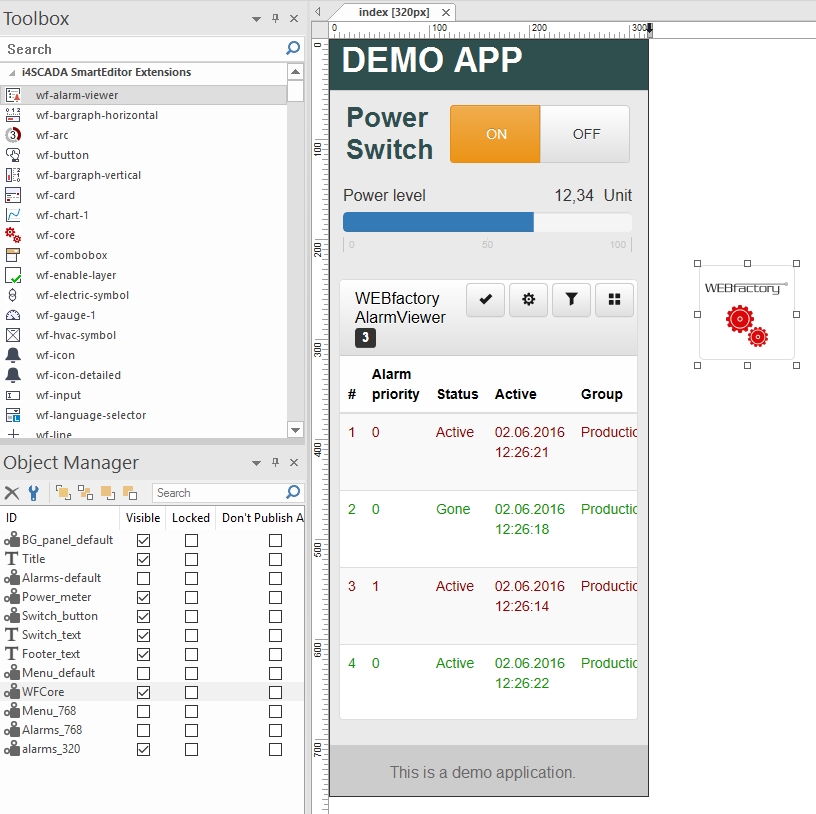The image size is (816, 814).
Task: Click the send backward icon in Object Manager
Action: click(x=108, y=492)
